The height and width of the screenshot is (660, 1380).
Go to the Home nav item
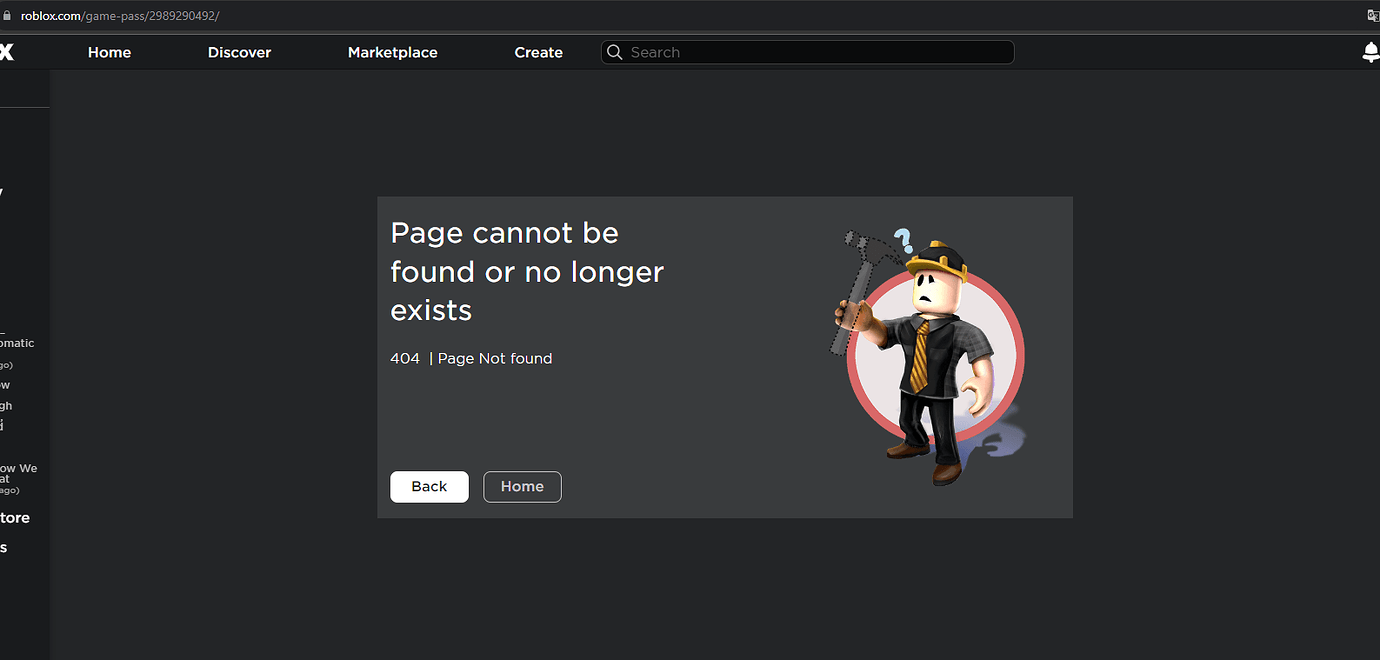coord(109,52)
